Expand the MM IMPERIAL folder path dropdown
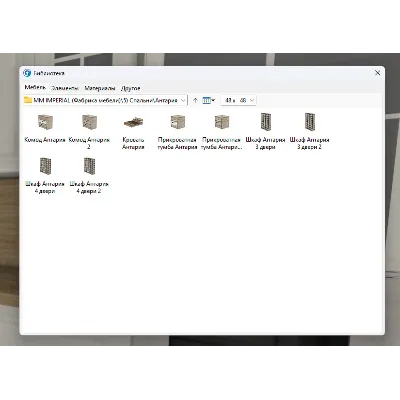Screen dimensions: 400x400 pos(183,100)
